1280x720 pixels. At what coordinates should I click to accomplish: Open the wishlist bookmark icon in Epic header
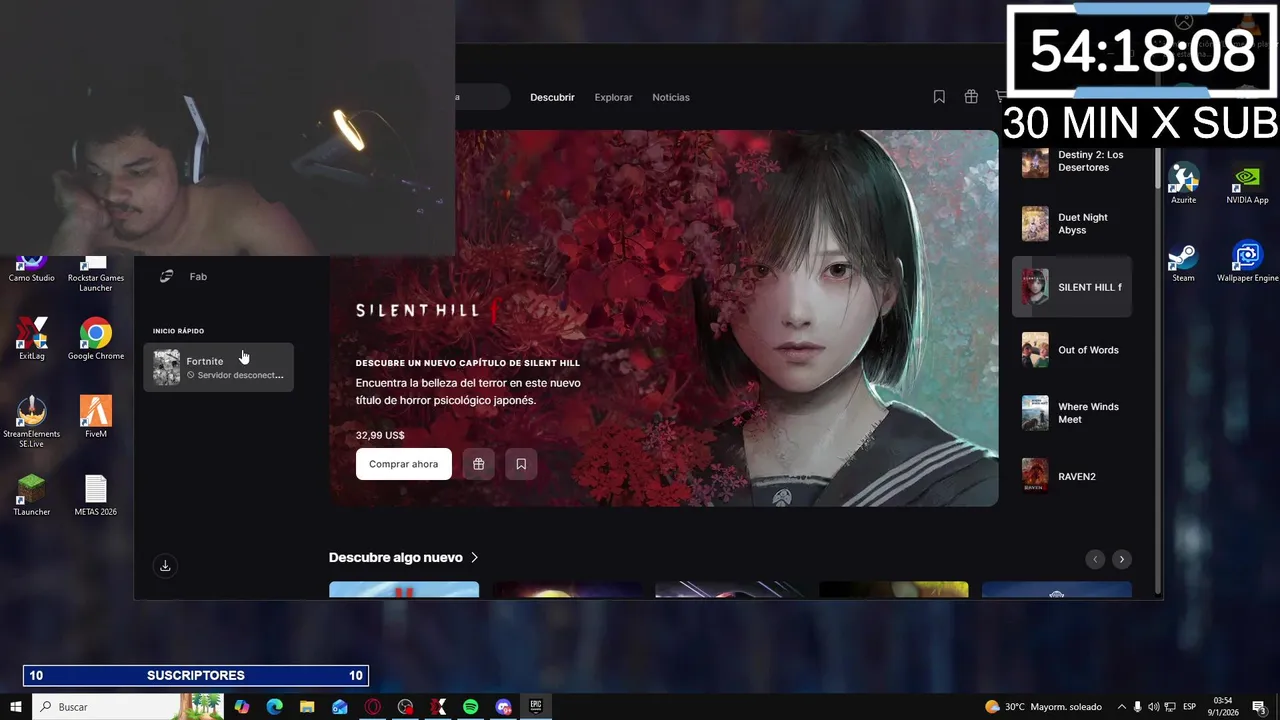point(939,97)
